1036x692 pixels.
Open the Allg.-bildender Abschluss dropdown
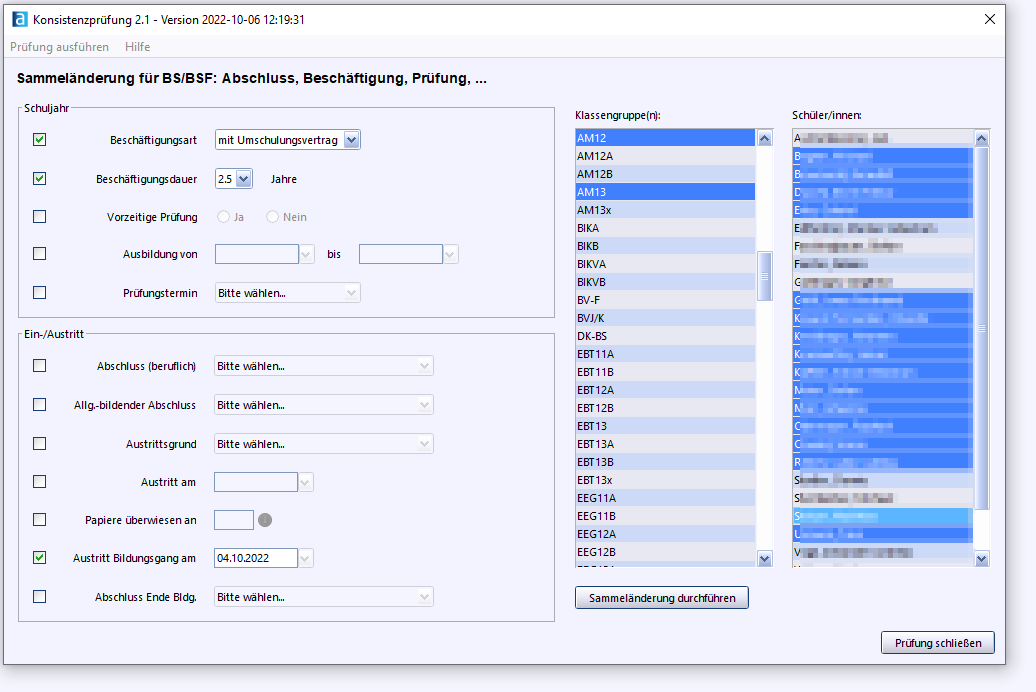tap(324, 405)
